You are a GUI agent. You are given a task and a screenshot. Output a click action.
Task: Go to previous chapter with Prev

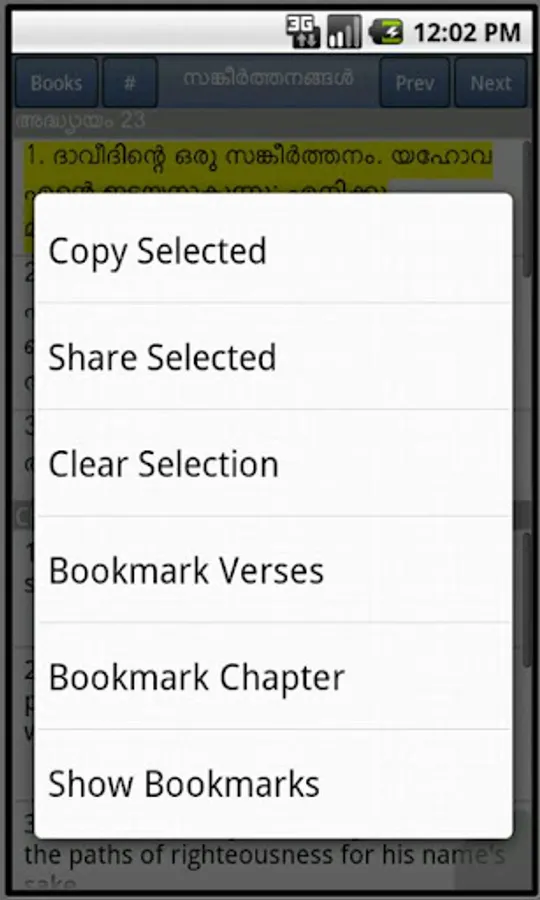click(414, 83)
